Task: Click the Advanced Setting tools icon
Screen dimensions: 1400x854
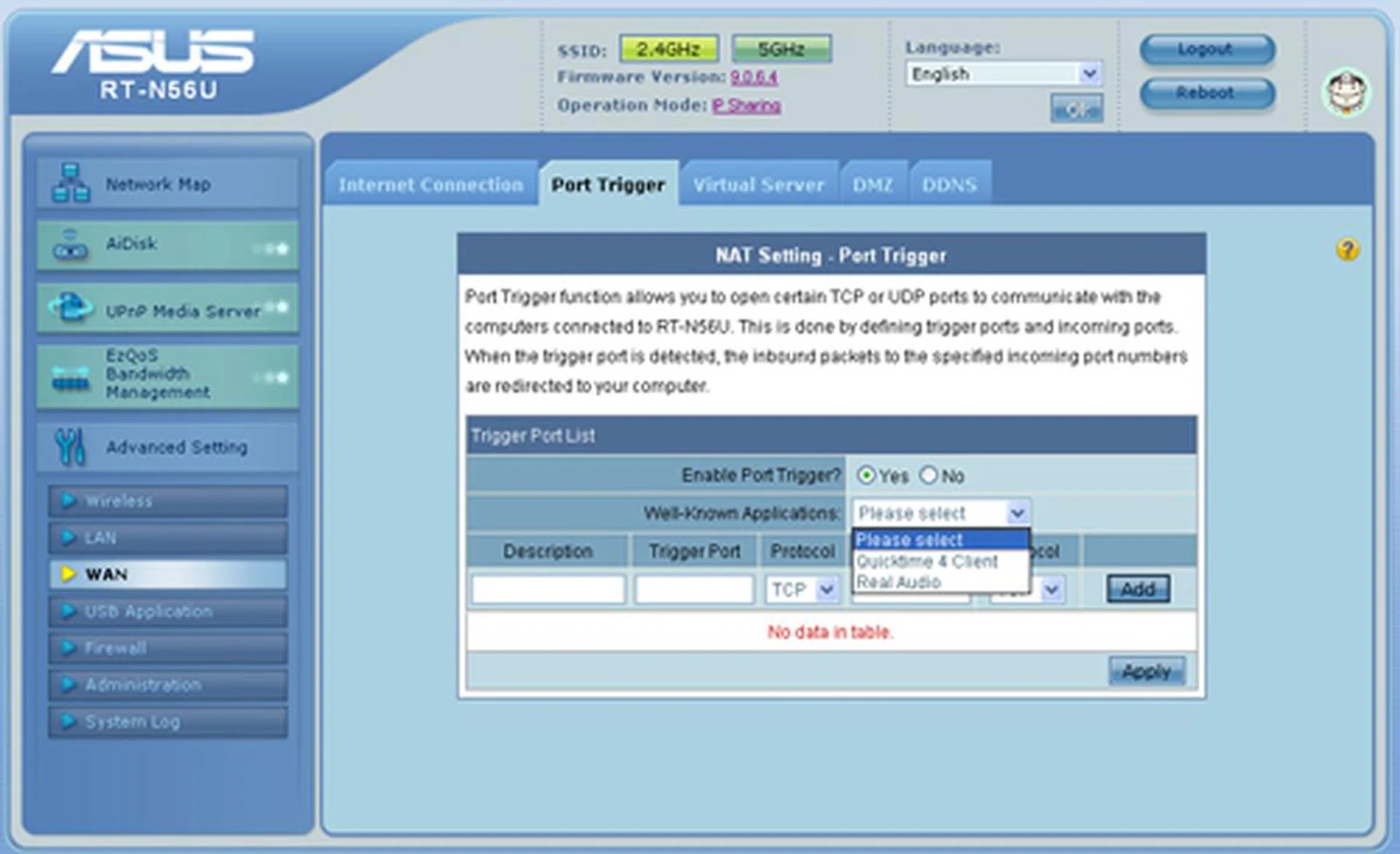Action: (x=71, y=447)
